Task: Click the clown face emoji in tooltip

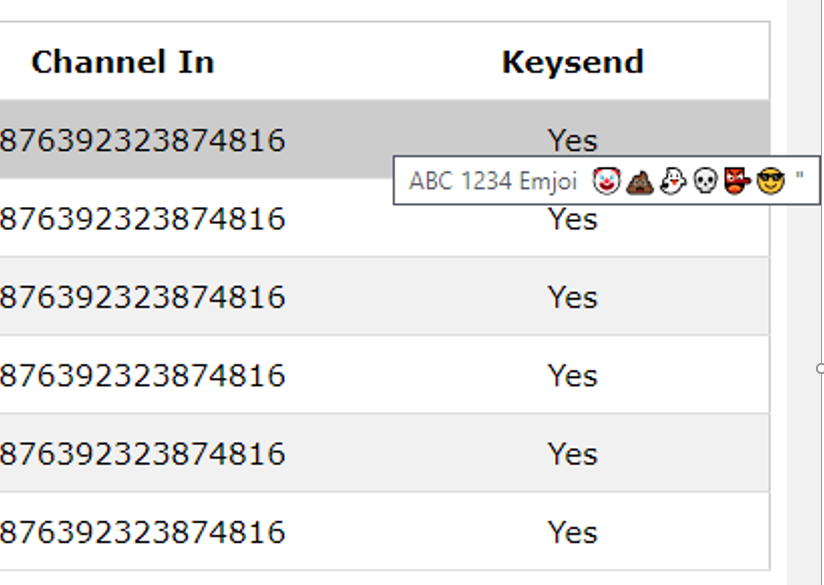Action: 605,181
